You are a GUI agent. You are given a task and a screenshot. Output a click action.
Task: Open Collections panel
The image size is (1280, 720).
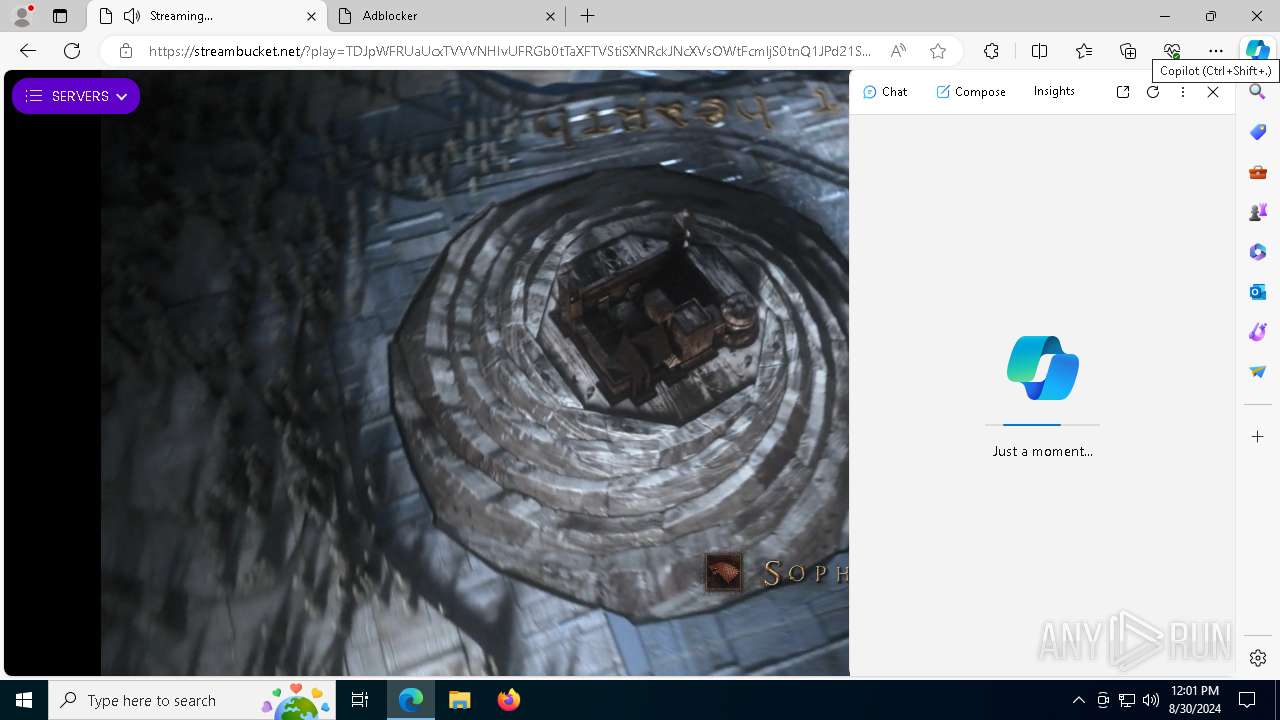coord(1128,51)
